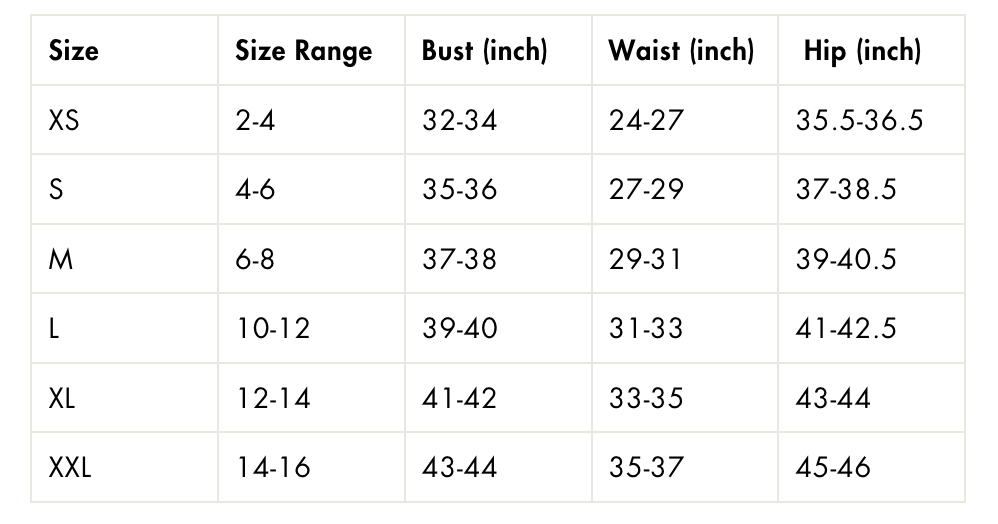Click the 43-44 bust cell in XXL row

tap(459, 467)
